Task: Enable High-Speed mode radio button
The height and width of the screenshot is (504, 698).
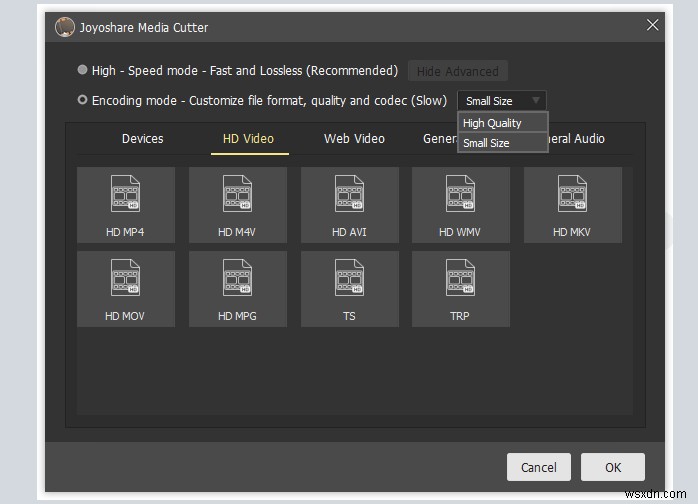Action: (82, 70)
